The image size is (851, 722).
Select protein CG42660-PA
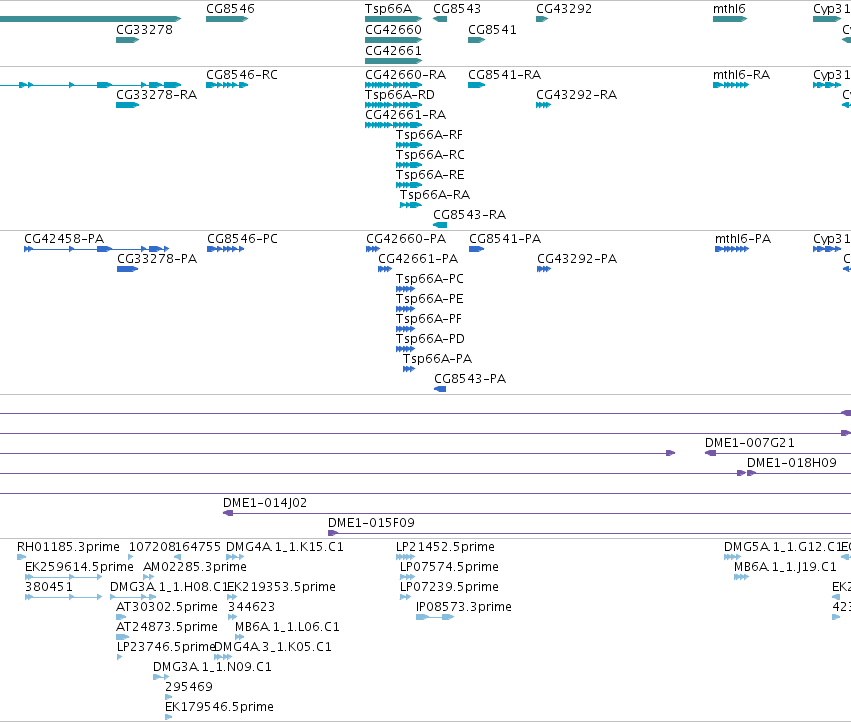pos(373,249)
